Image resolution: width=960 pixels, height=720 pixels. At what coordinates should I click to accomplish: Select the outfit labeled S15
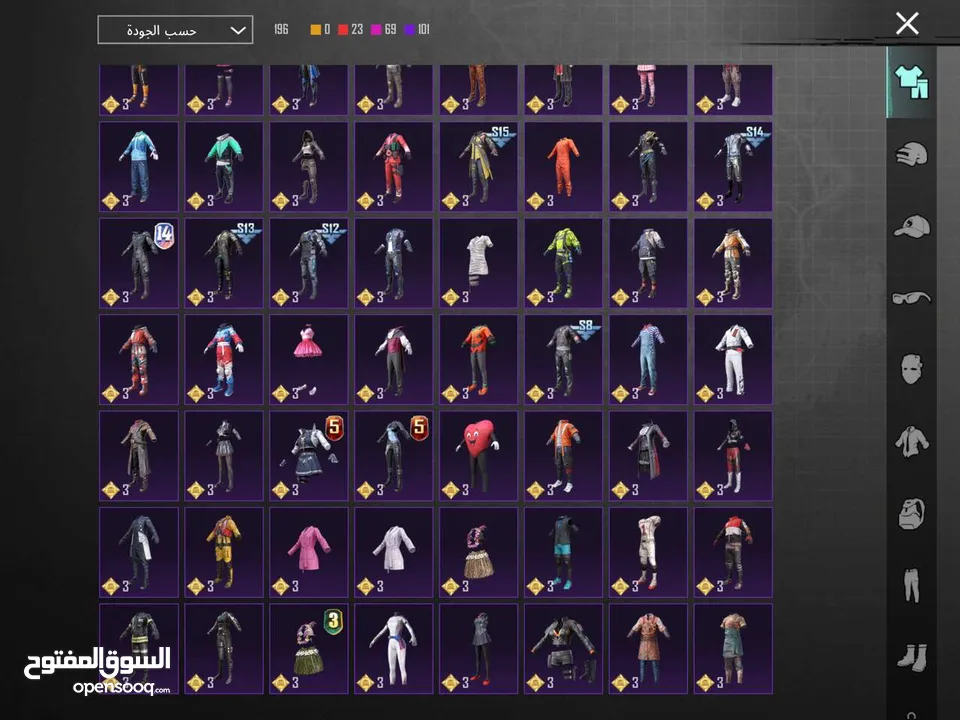[478, 167]
